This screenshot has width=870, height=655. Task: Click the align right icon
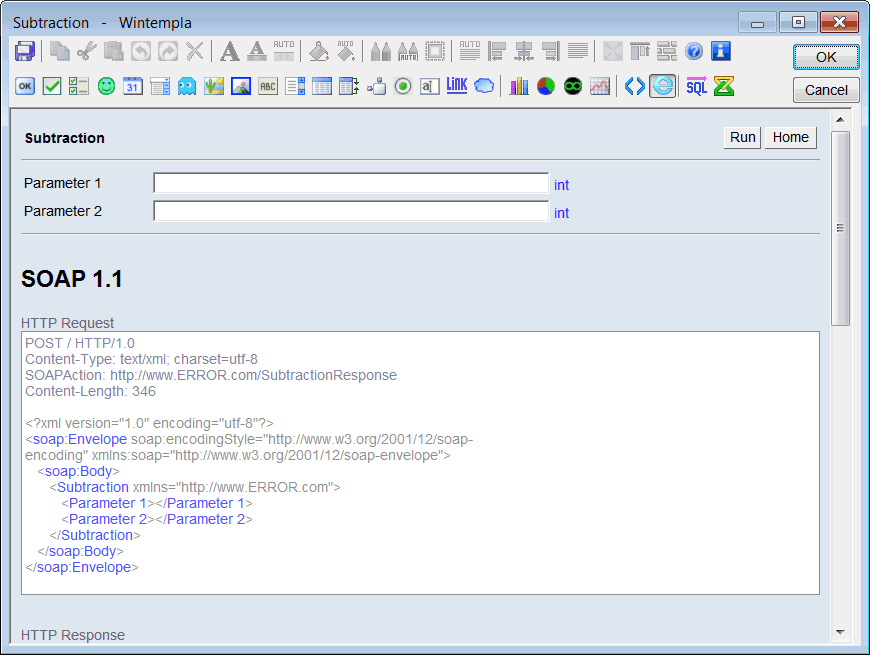point(550,52)
